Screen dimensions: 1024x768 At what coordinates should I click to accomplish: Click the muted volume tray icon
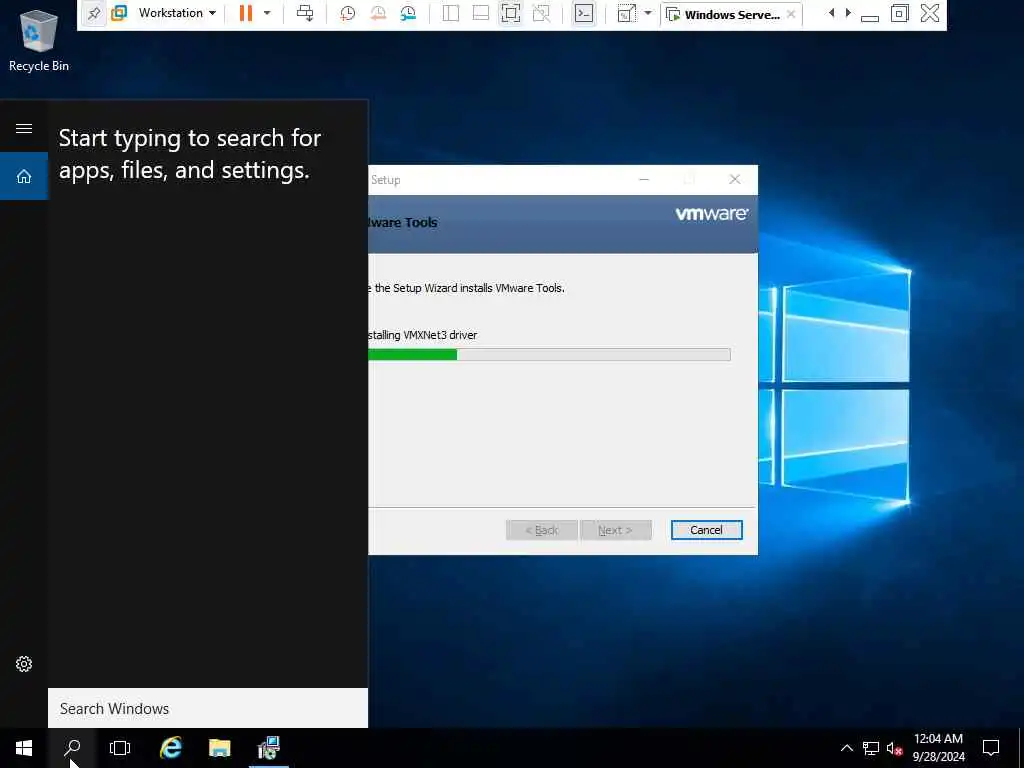click(x=894, y=748)
